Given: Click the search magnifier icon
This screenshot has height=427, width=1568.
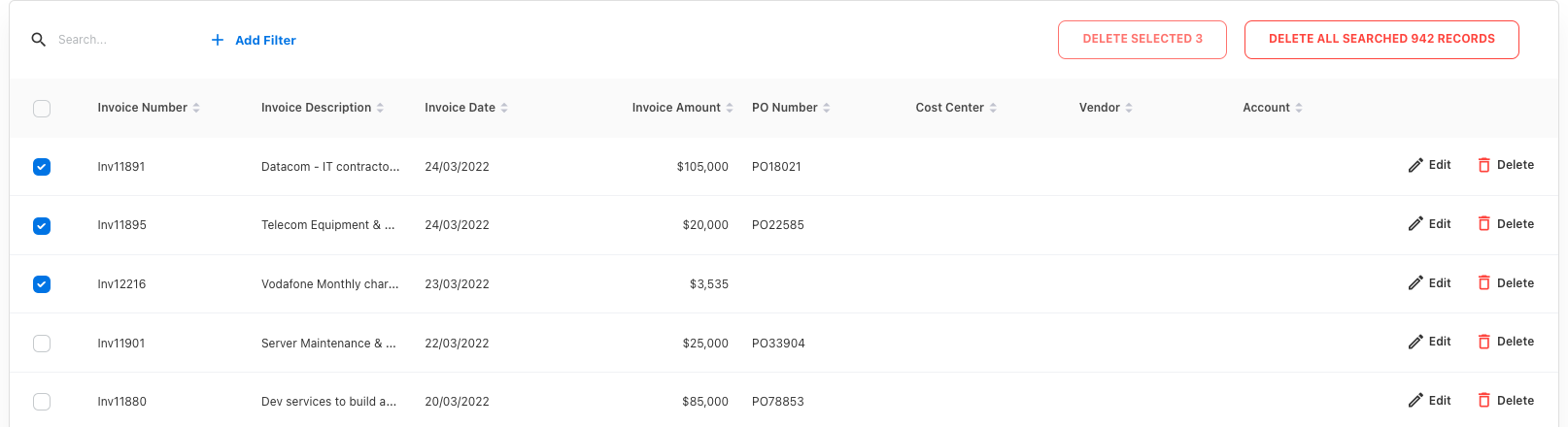Looking at the screenshot, I should tap(39, 40).
